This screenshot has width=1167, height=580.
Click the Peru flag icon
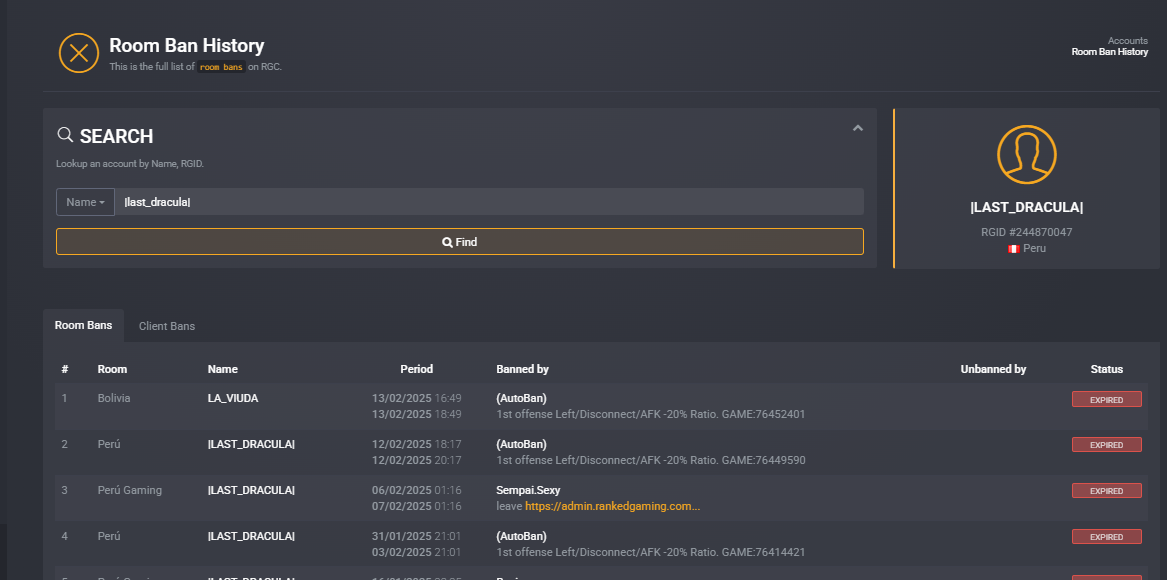click(1014, 249)
